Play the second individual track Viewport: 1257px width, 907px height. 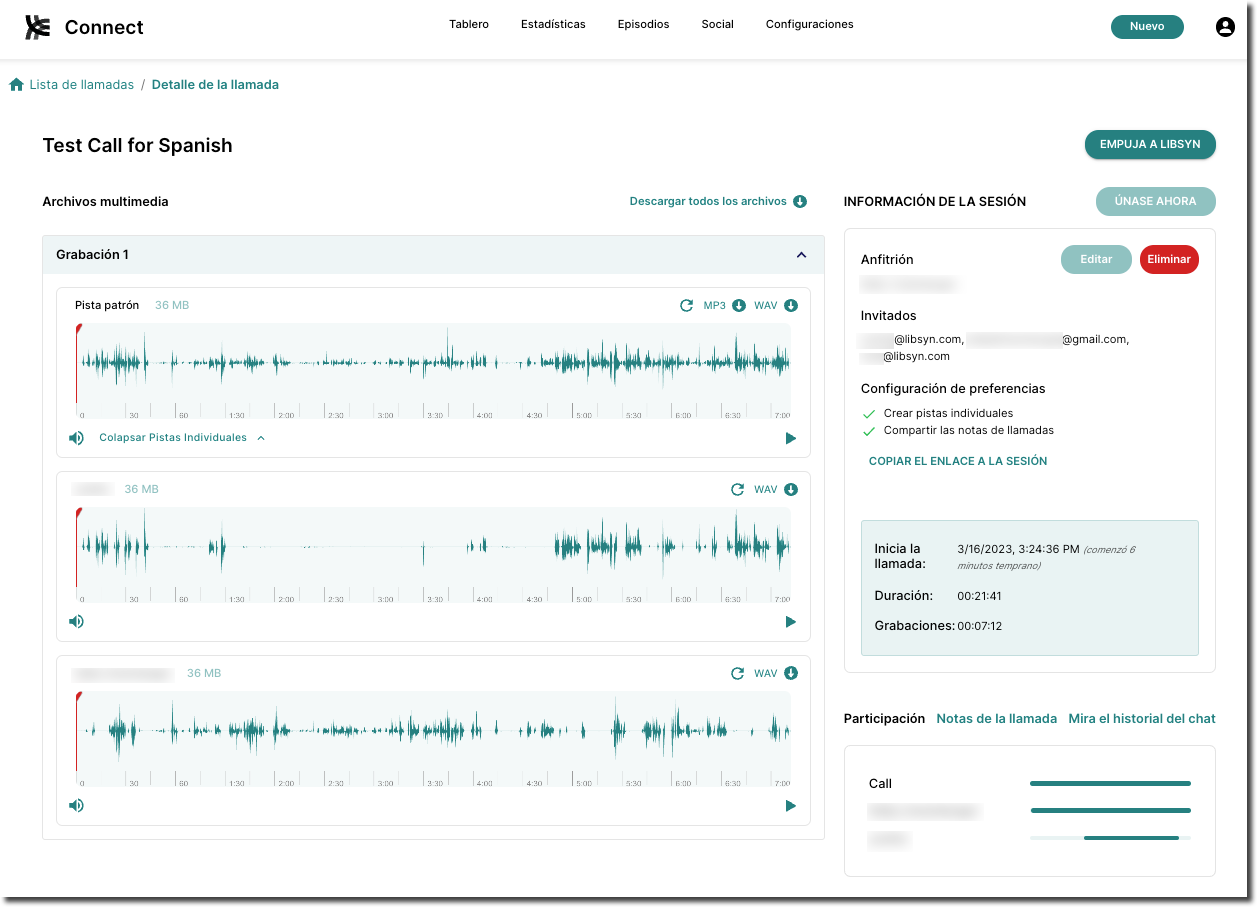pos(791,621)
